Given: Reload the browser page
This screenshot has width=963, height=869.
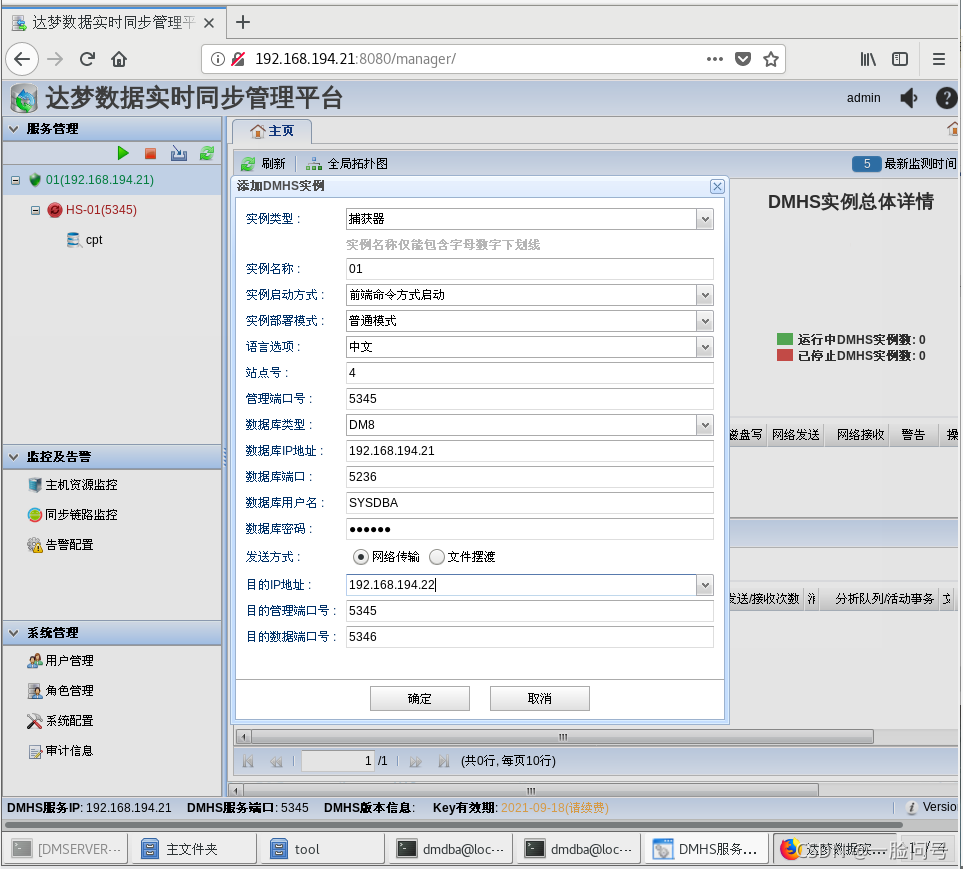Looking at the screenshot, I should coord(87,59).
